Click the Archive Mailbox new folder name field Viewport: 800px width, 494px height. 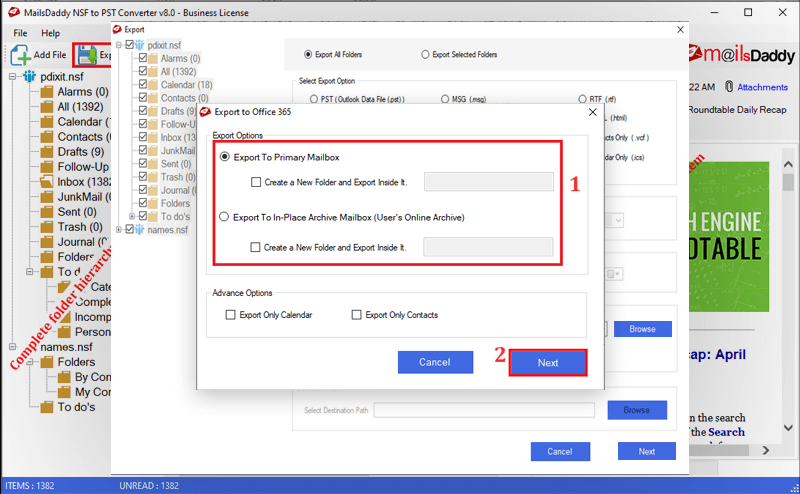[x=488, y=247]
